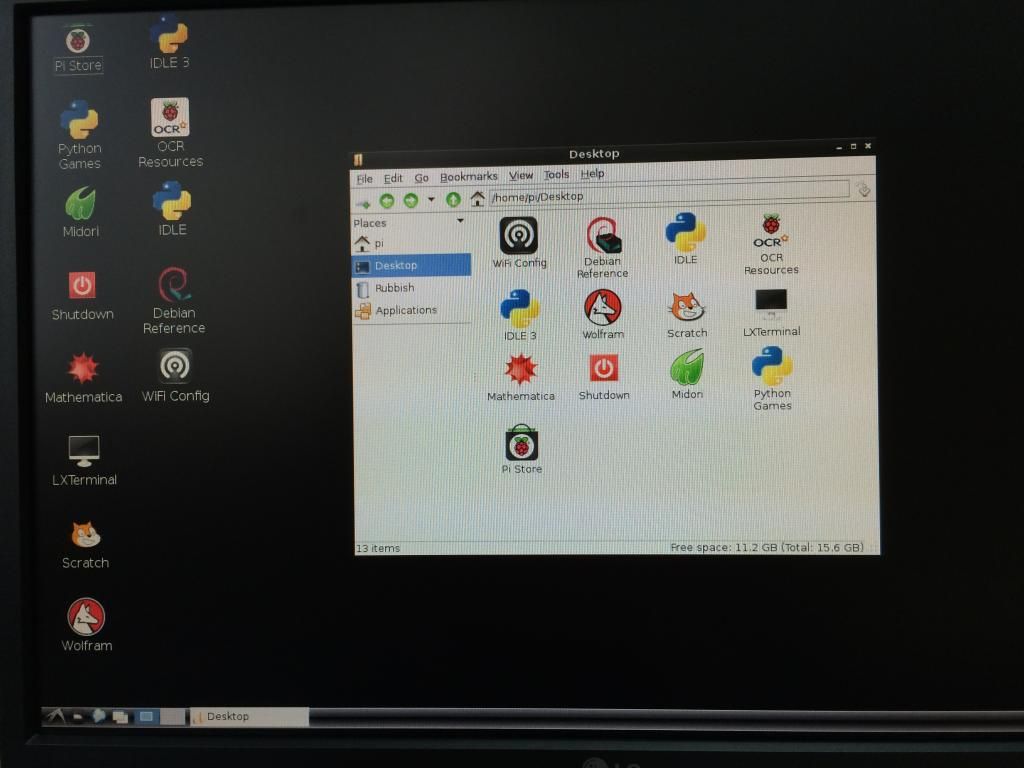Select Desktop in Places sidebar

click(411, 265)
